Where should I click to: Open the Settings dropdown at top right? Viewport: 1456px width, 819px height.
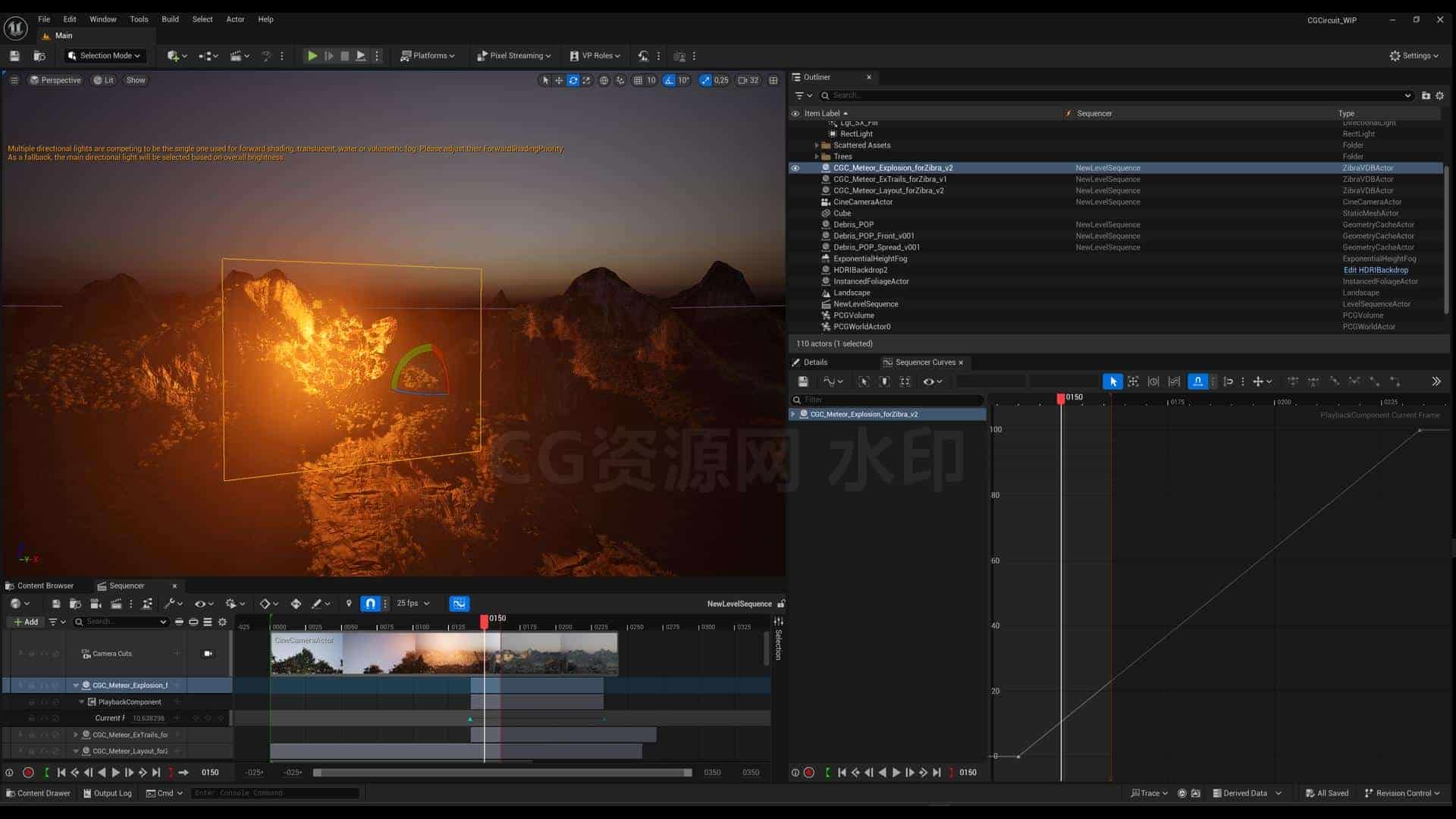click(1414, 56)
